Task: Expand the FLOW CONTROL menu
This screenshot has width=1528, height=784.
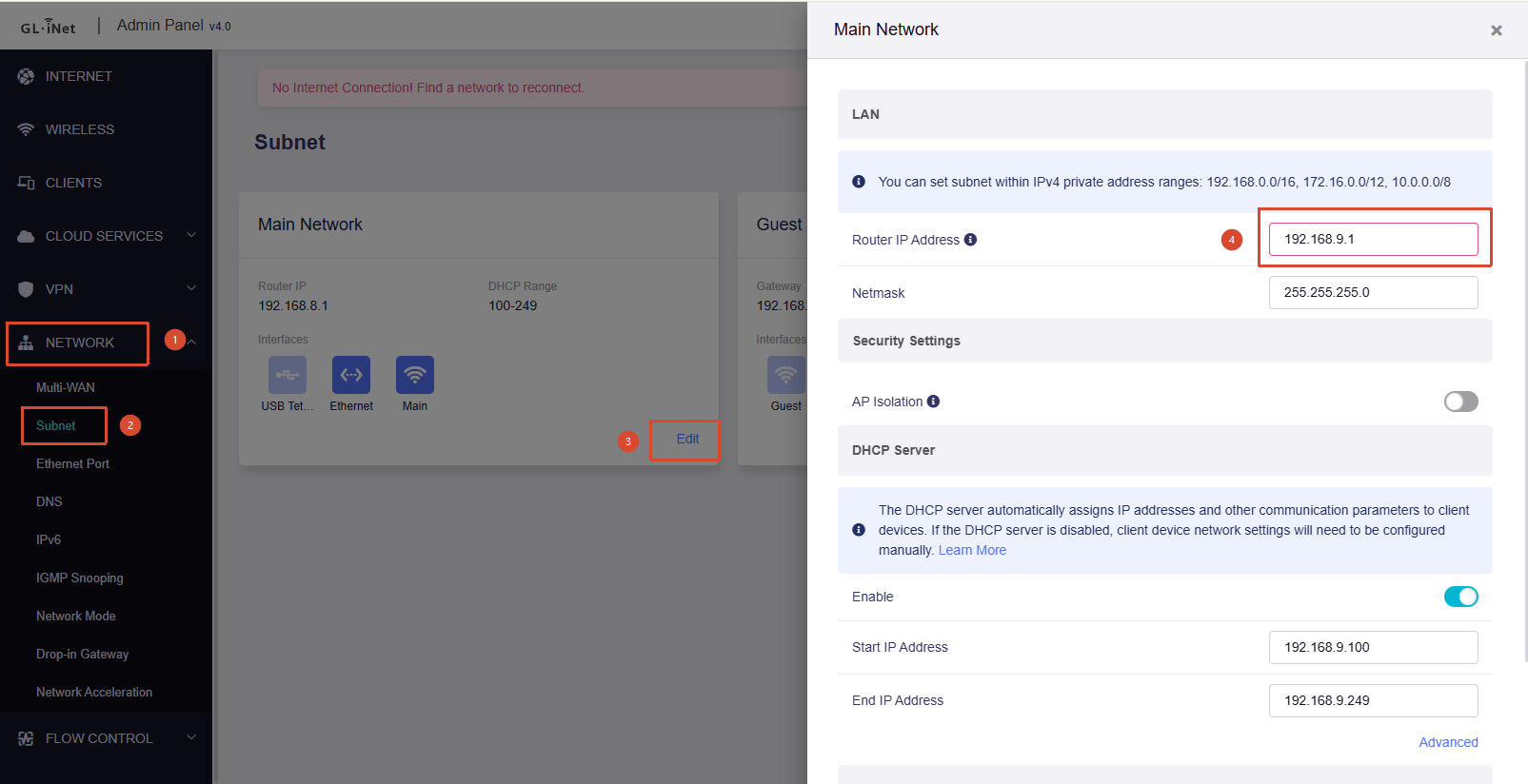Action: coord(191,738)
